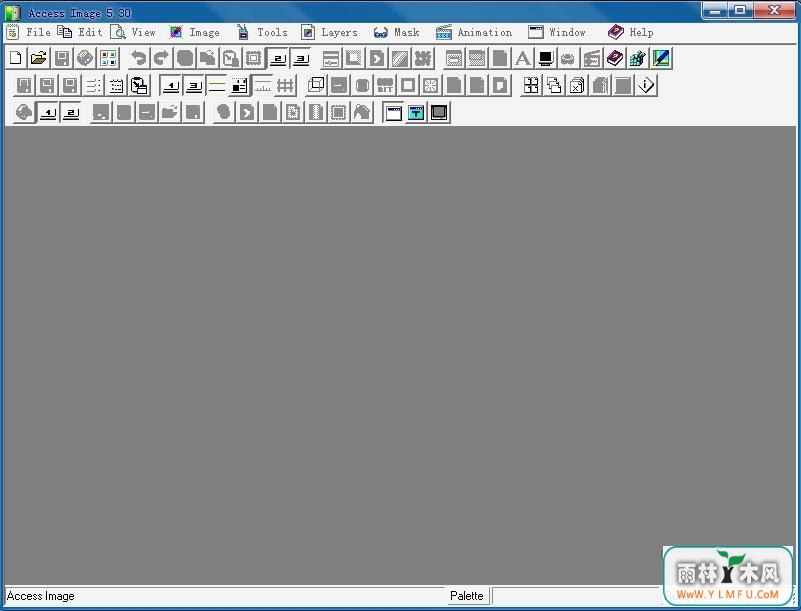This screenshot has height=611, width=801.
Task: Toggle the number 1 button in second toolbar row
Action: (171, 85)
